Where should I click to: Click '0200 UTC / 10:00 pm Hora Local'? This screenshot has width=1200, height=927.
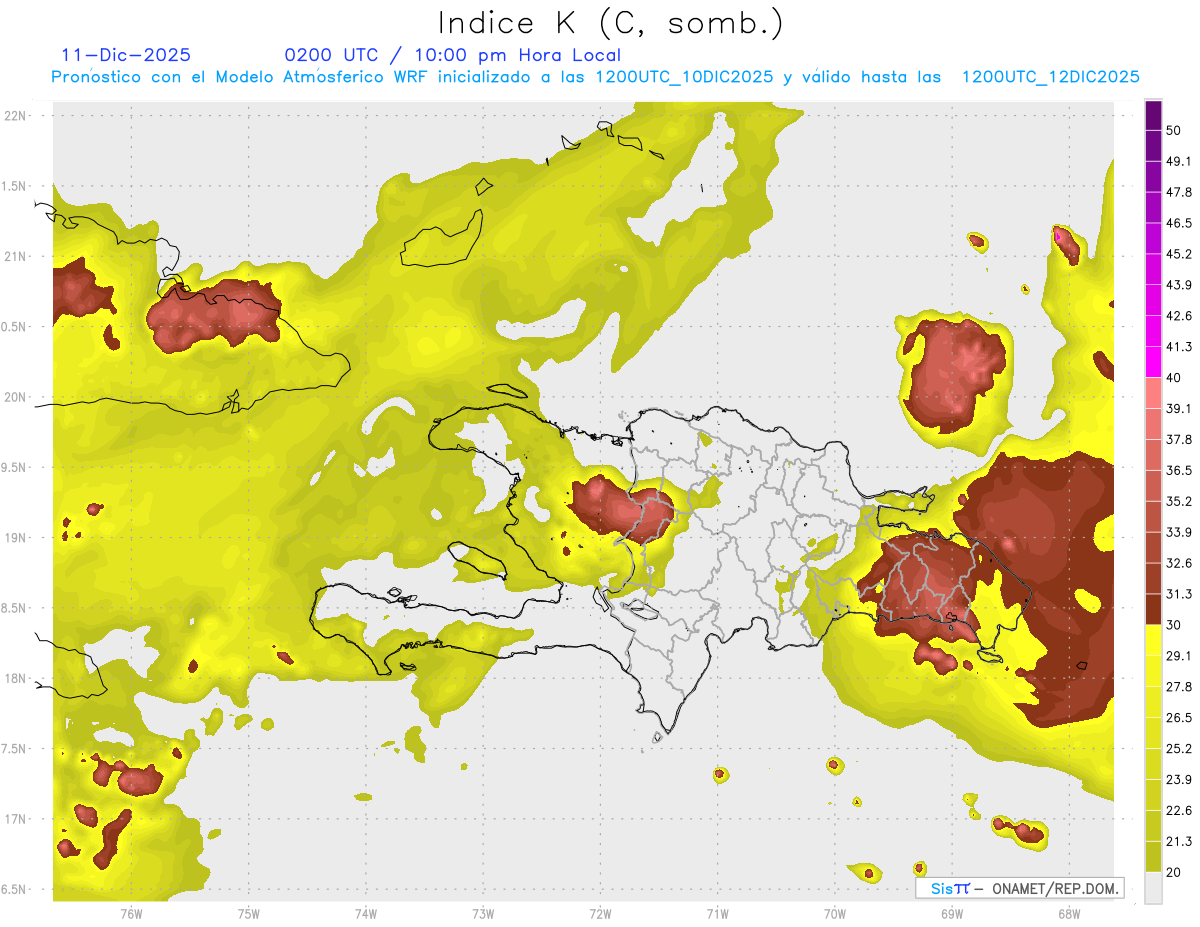click(x=453, y=55)
